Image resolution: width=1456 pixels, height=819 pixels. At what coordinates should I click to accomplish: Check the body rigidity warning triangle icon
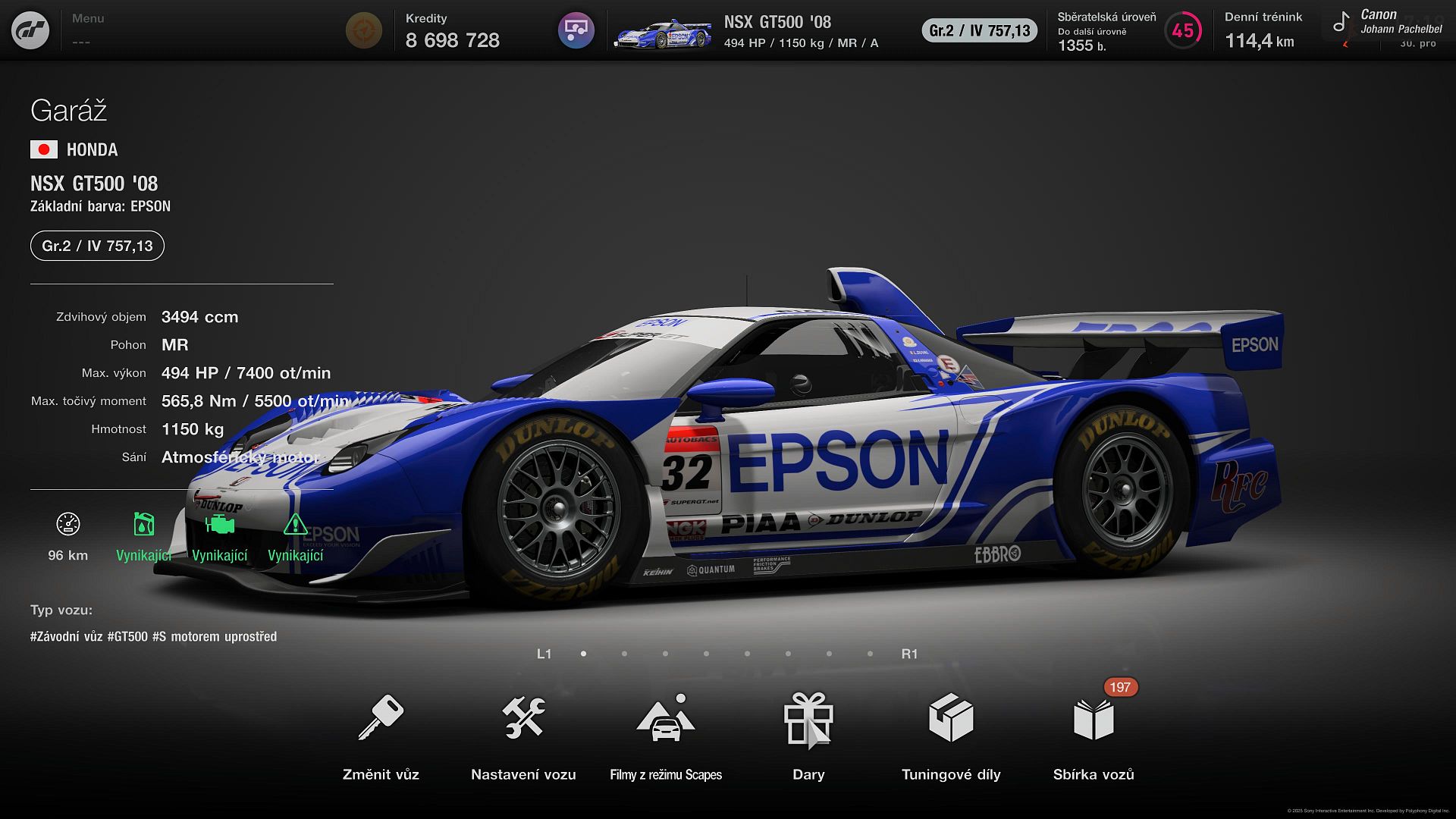click(295, 524)
